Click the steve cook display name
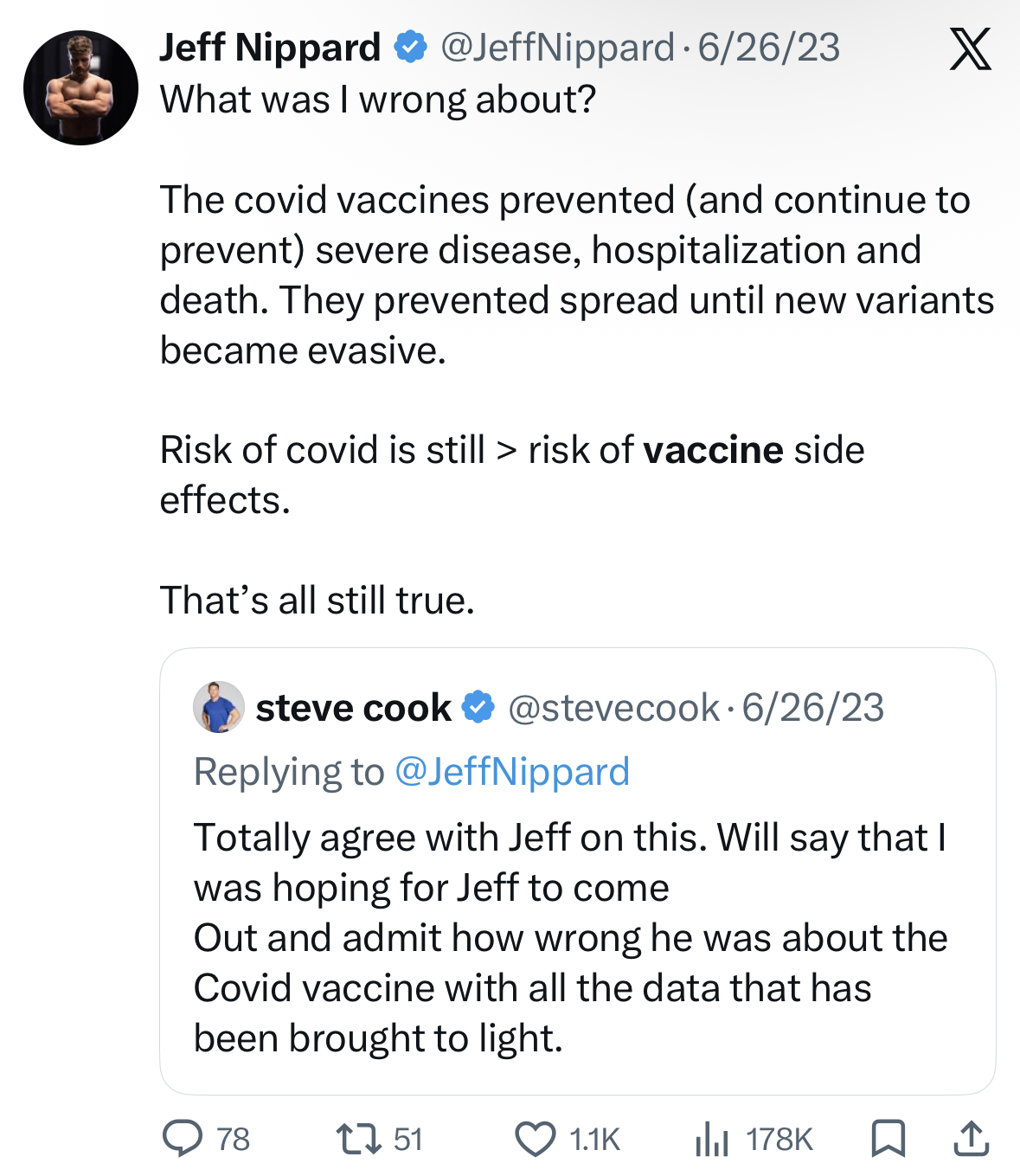This screenshot has width=1020, height=1176. [353, 708]
